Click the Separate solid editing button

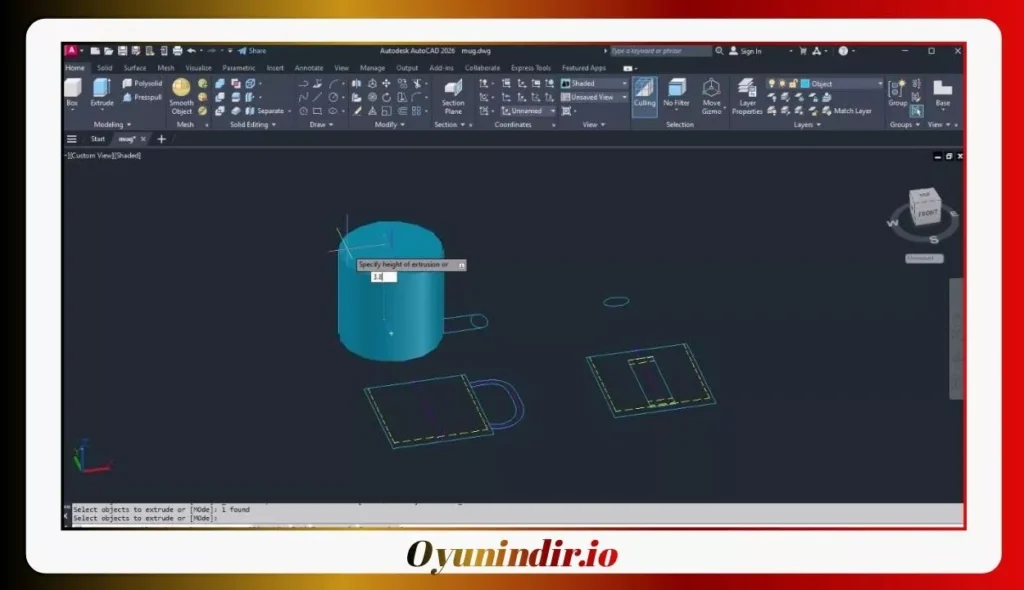tap(266, 110)
